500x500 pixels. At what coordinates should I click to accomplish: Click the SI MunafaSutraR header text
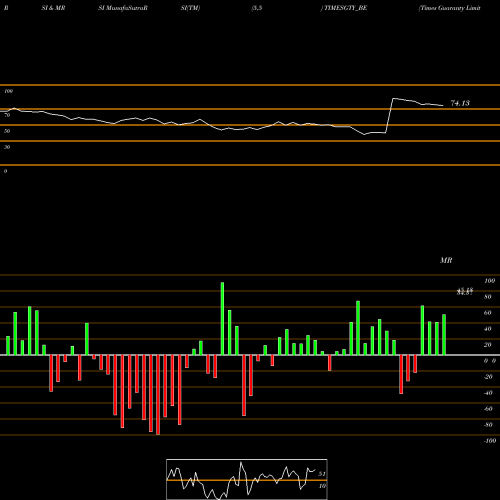[x=123, y=8]
